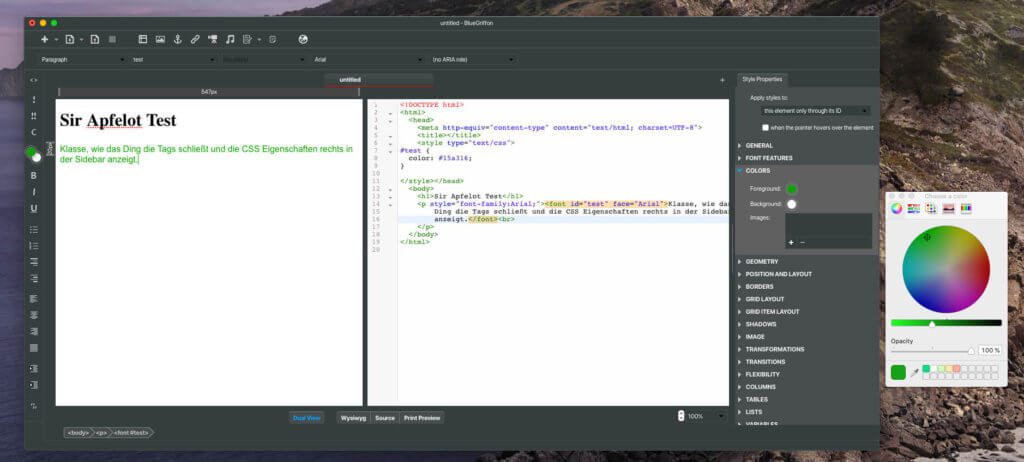The height and width of the screenshot is (462, 1024).
Task: Open the Arial font dropdown
Action: 368,59
